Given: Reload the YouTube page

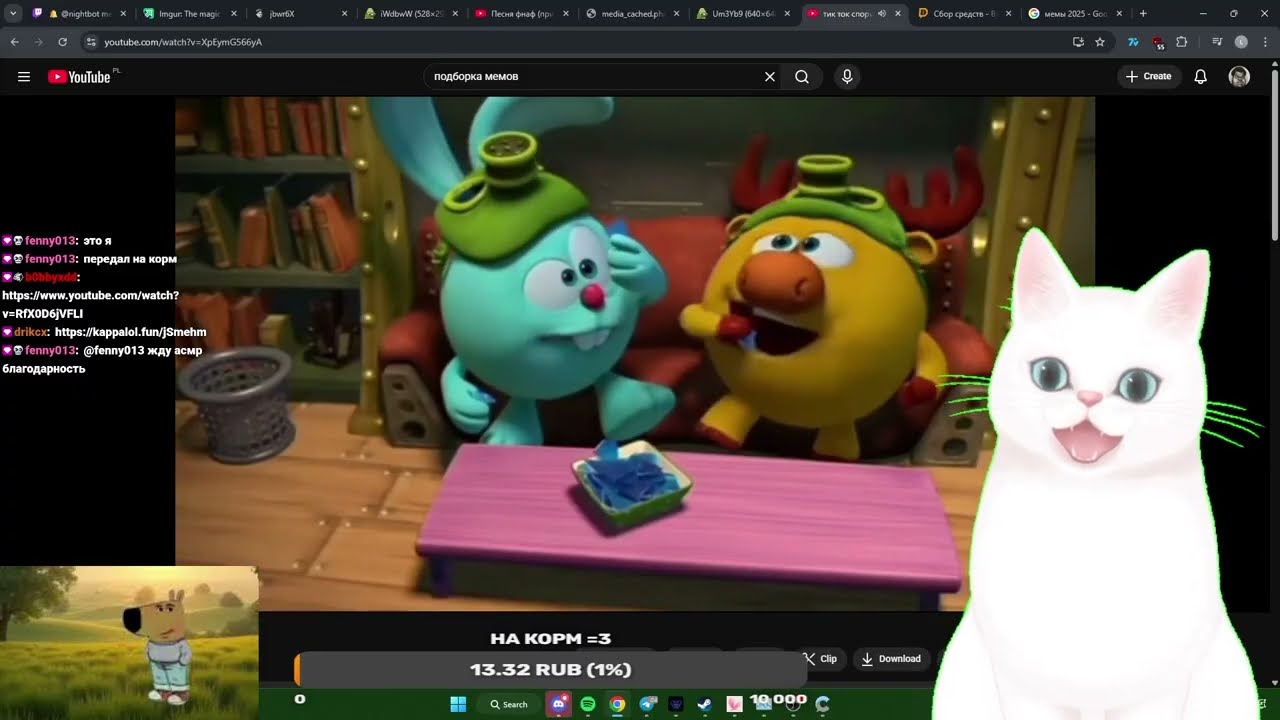Looking at the screenshot, I should (x=62, y=42).
